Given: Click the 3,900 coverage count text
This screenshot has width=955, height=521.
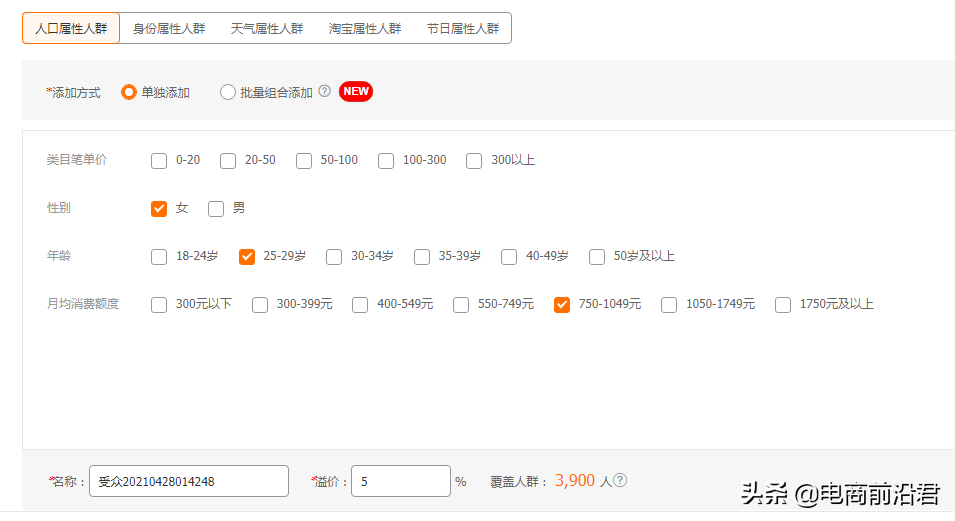Looking at the screenshot, I should (574, 481).
